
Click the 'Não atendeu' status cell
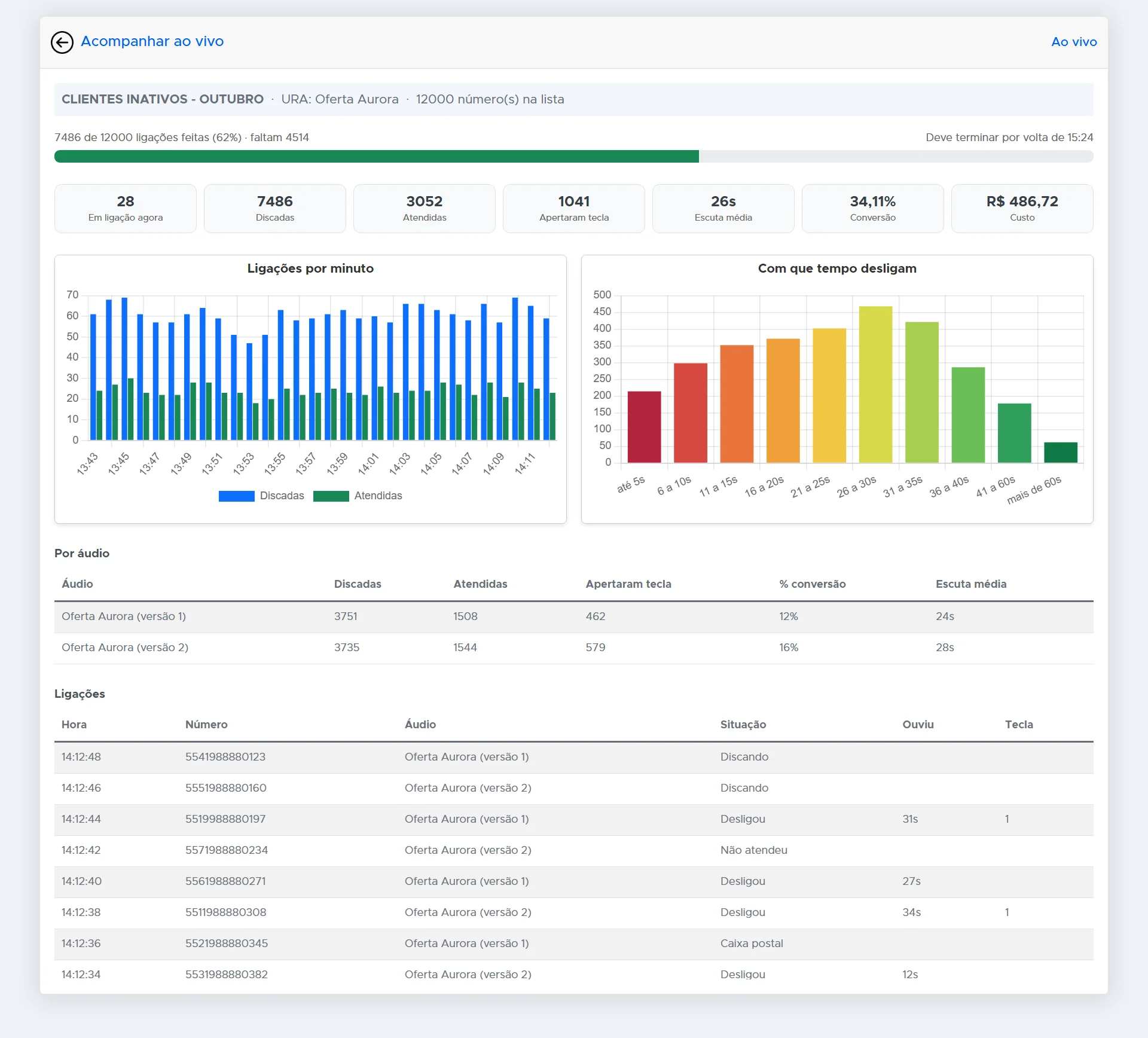pos(754,850)
